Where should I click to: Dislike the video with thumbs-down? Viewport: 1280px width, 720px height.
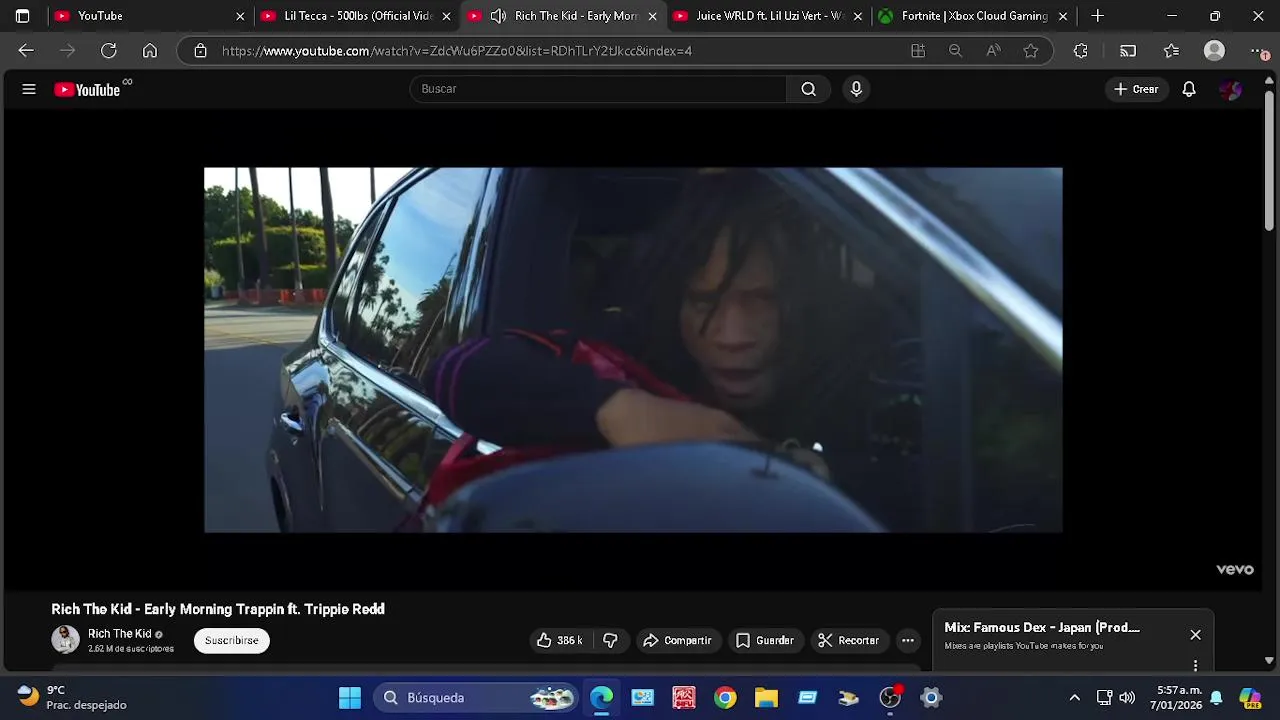pos(610,640)
